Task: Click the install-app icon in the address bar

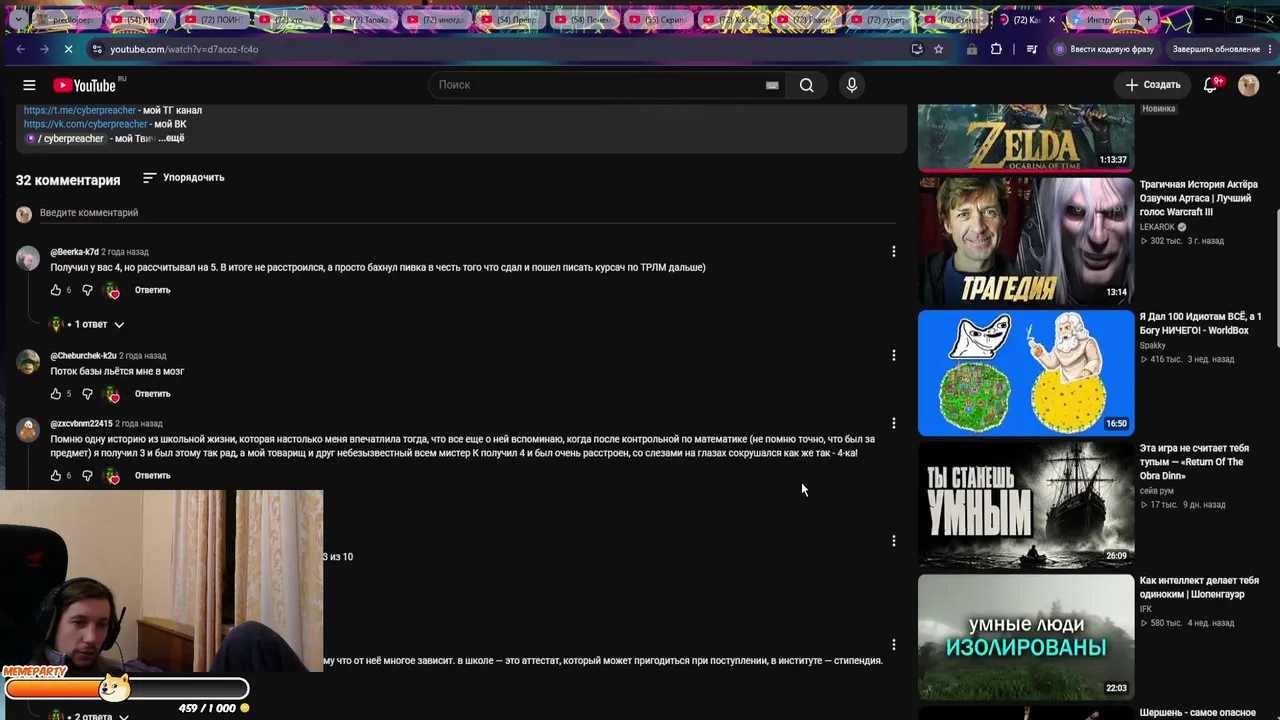Action: pos(917,49)
